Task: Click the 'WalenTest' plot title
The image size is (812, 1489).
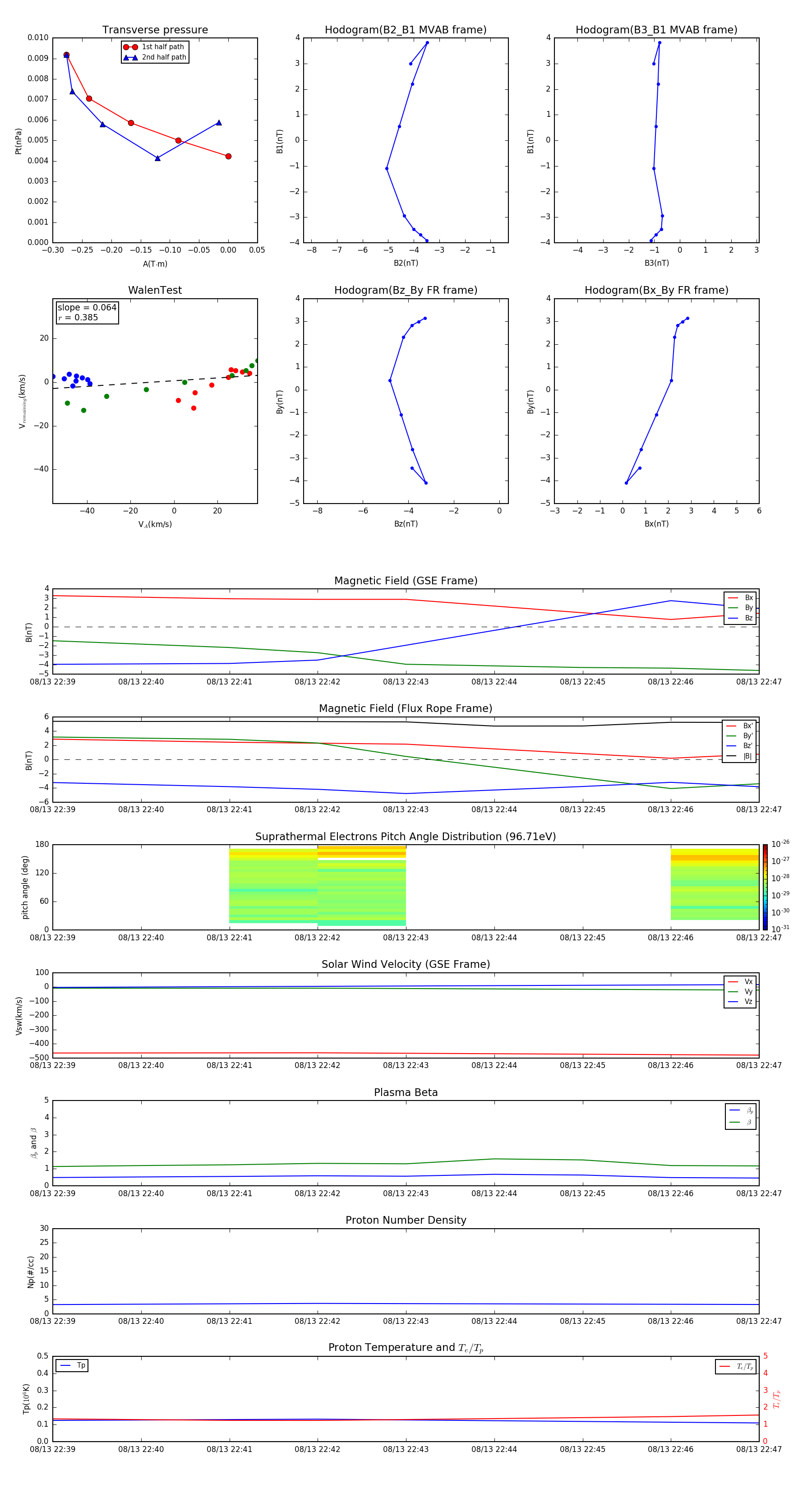Action: (x=155, y=290)
